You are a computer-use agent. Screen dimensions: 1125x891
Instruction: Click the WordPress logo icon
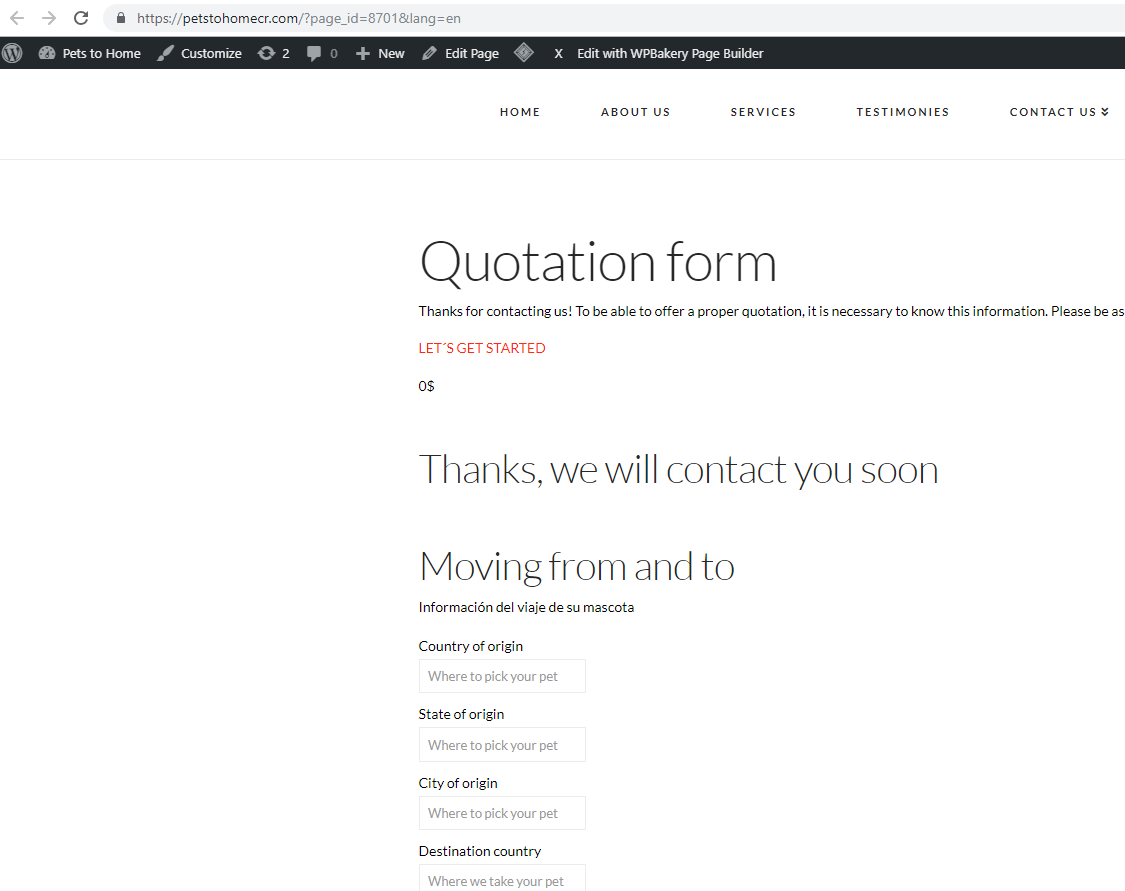coord(12,53)
